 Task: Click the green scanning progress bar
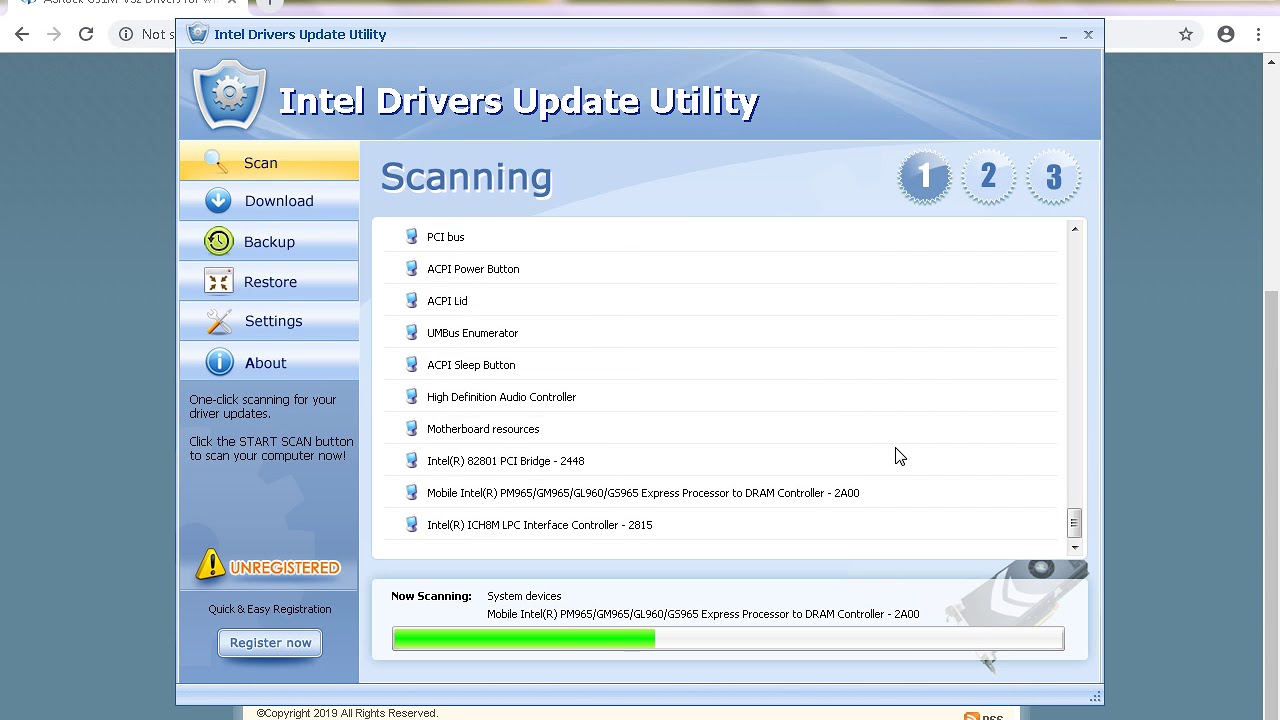(x=728, y=639)
